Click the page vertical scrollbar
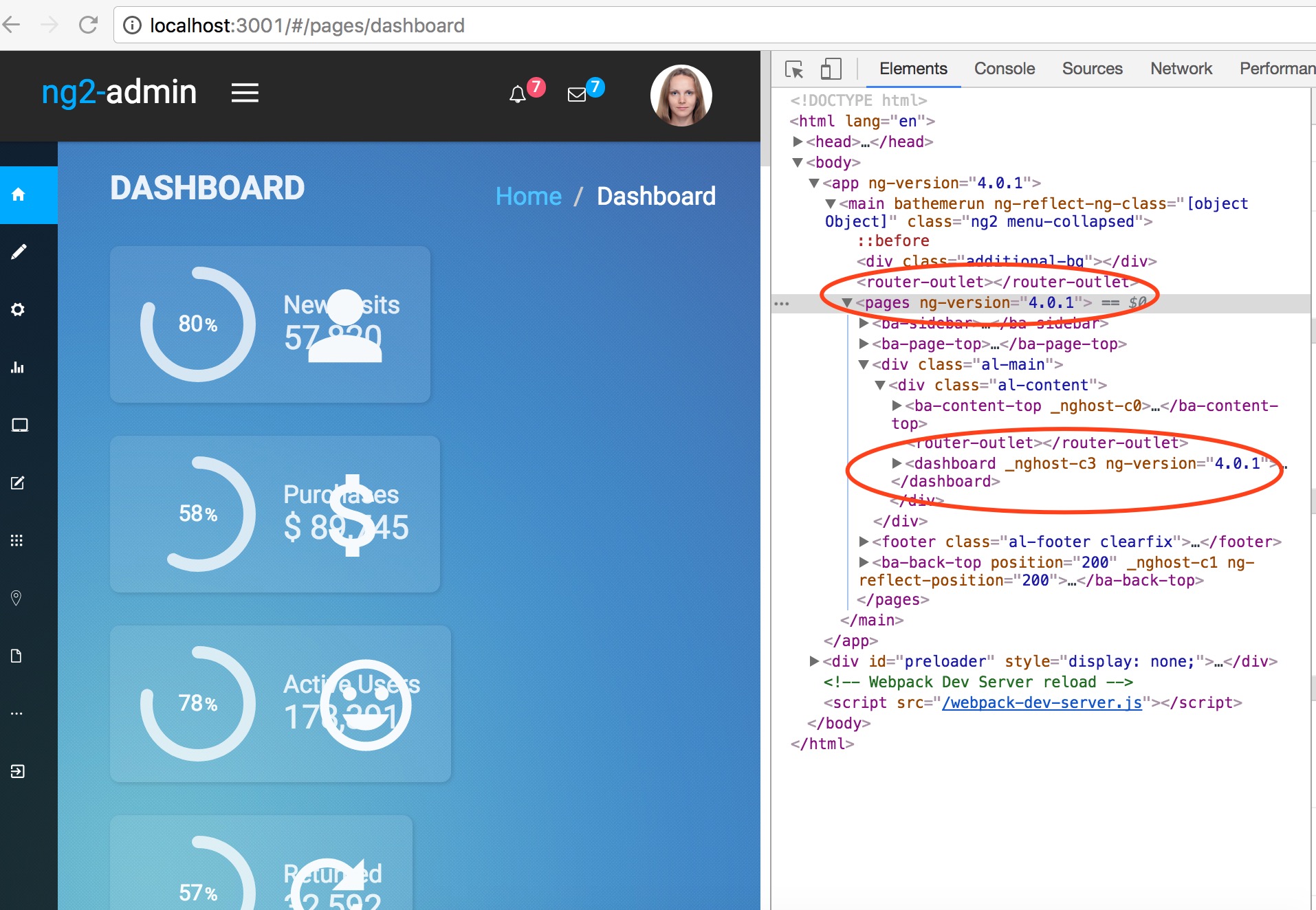 [765, 110]
